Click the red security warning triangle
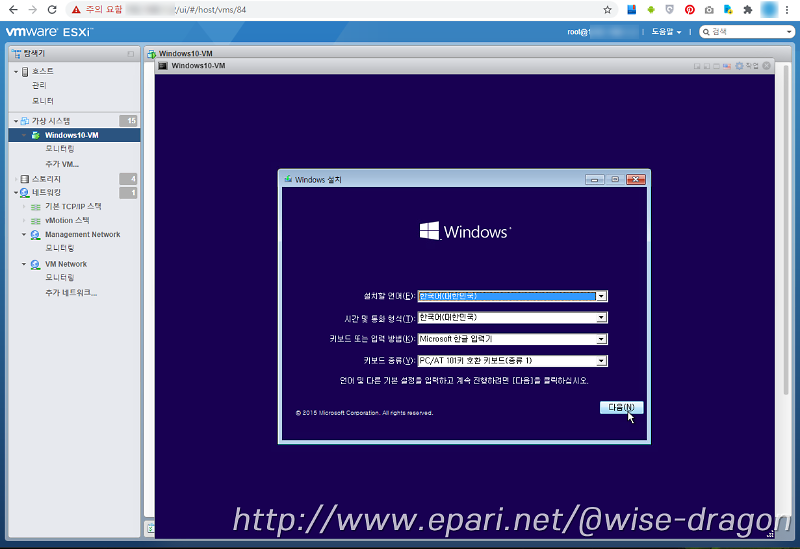The height and width of the screenshot is (549, 800). pos(76,10)
